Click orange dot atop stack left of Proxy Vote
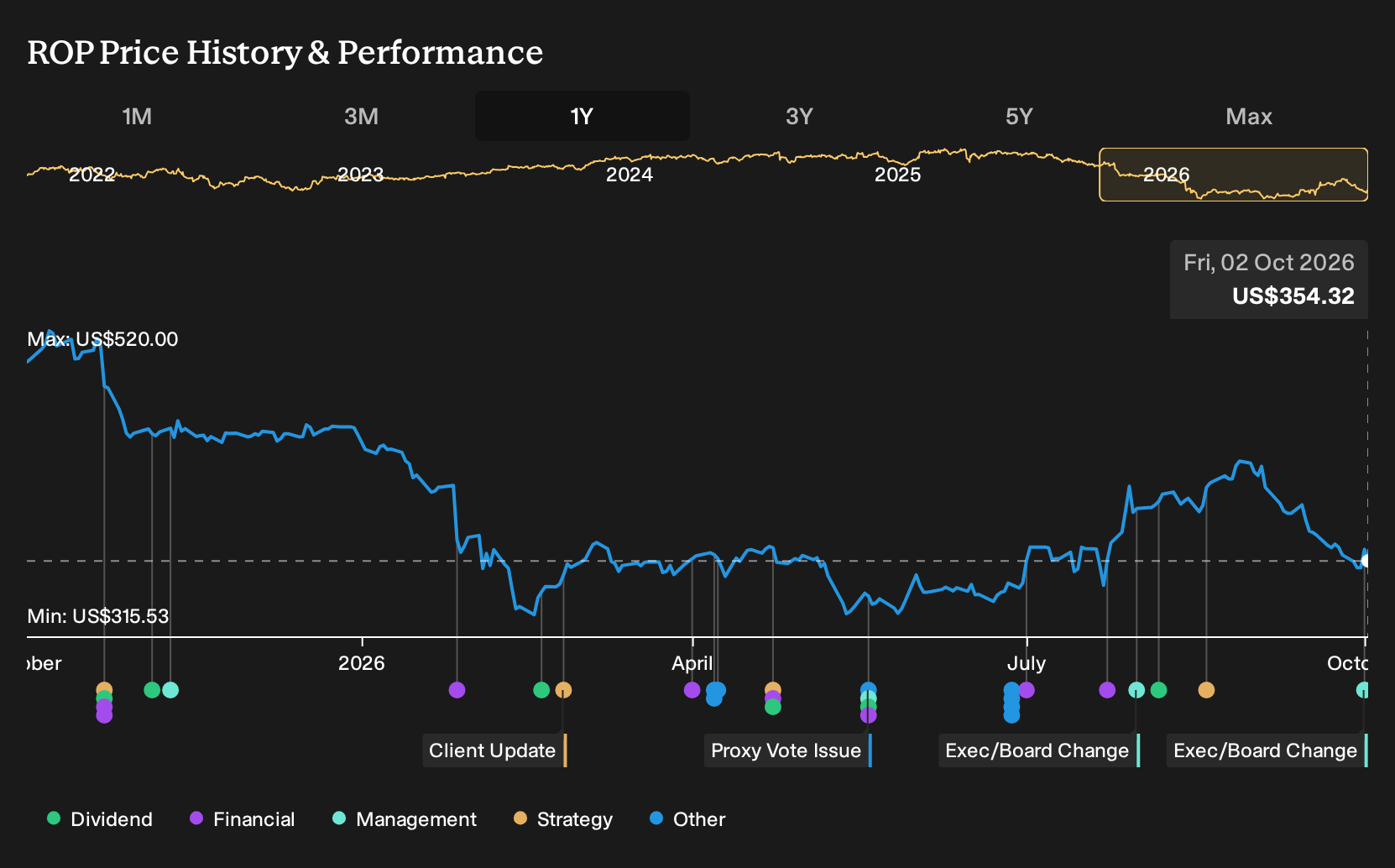Screen dimensions: 1395x868 point(773,688)
